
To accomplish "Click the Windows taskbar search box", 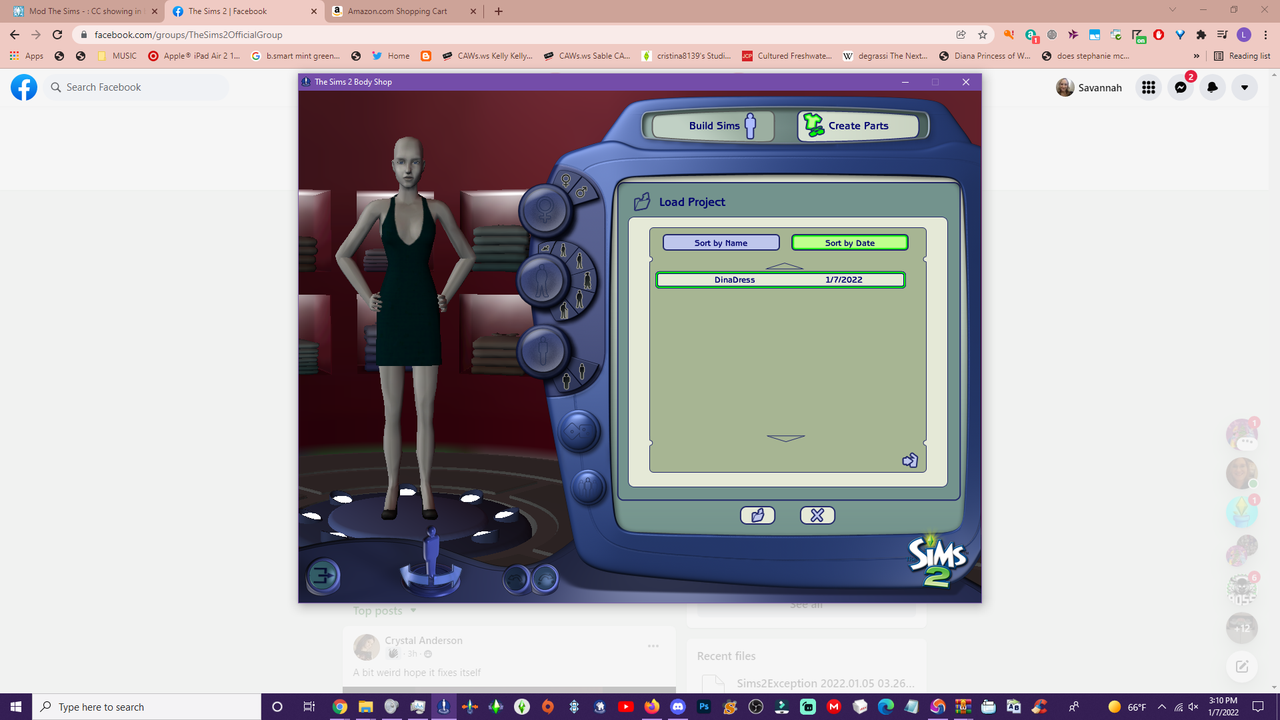I will coord(146,706).
